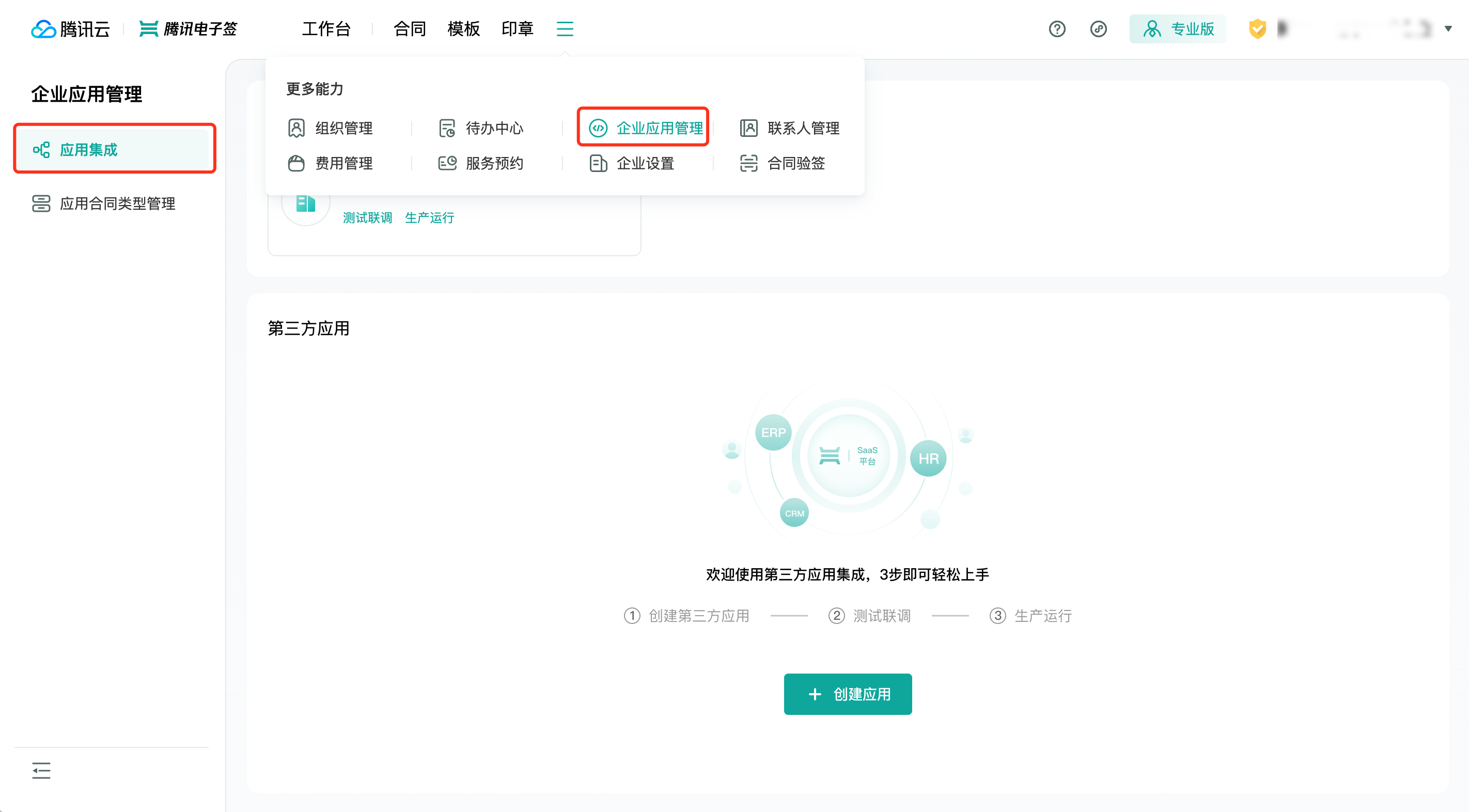
Task: Switch to the 合同 tab
Action: tap(410, 28)
